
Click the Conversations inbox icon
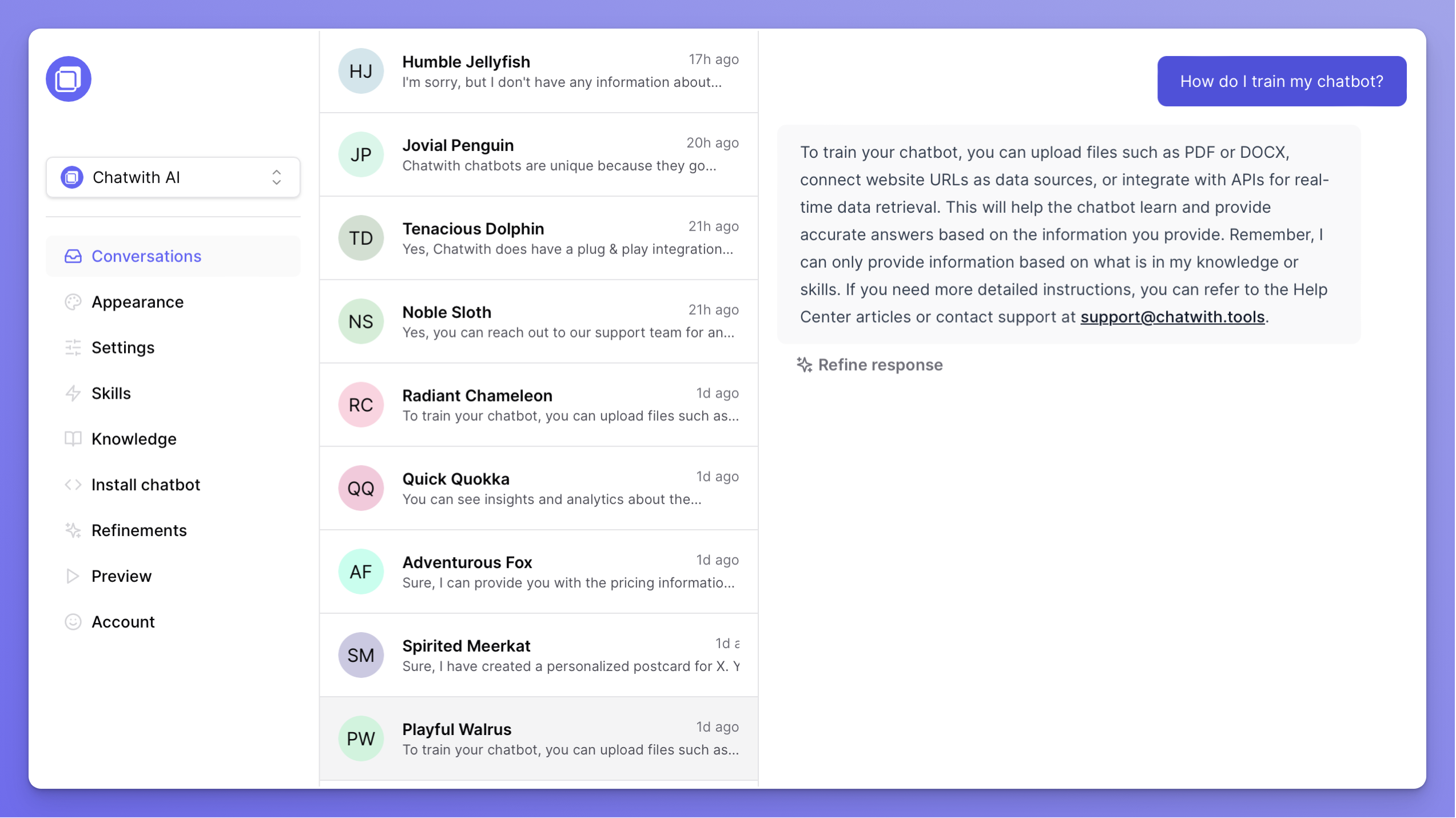(73, 256)
